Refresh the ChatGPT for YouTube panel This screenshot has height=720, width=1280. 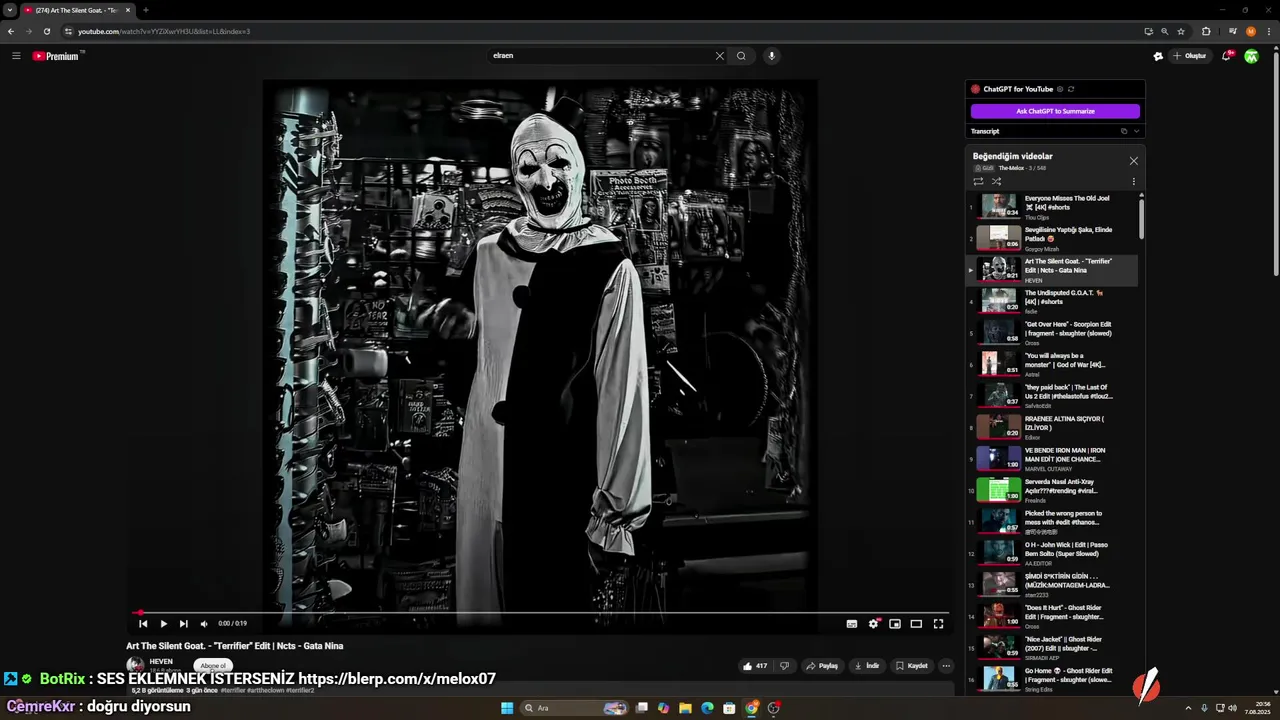pyautogui.click(x=1071, y=89)
